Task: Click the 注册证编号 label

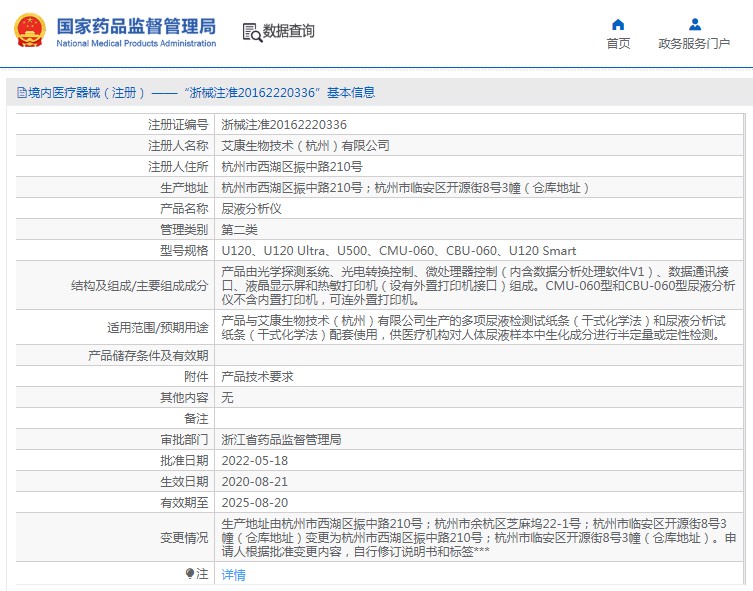Action: [178, 125]
